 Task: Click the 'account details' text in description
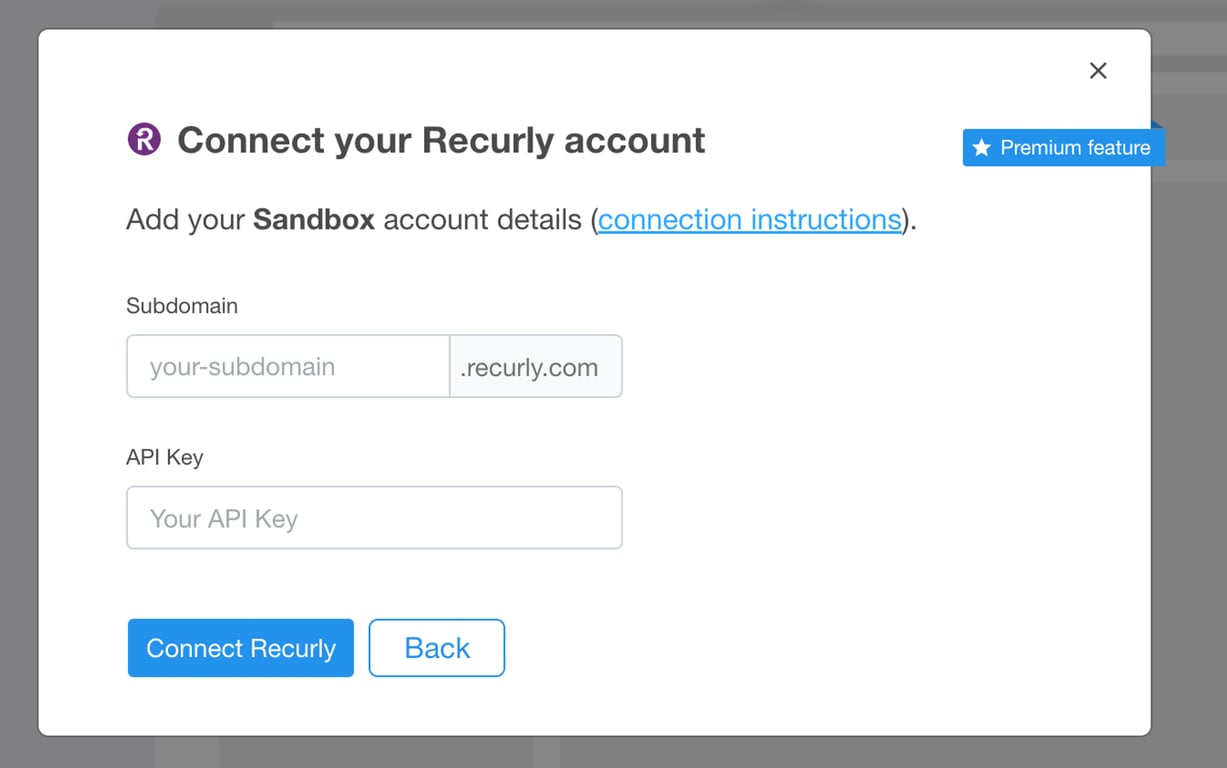coord(483,219)
